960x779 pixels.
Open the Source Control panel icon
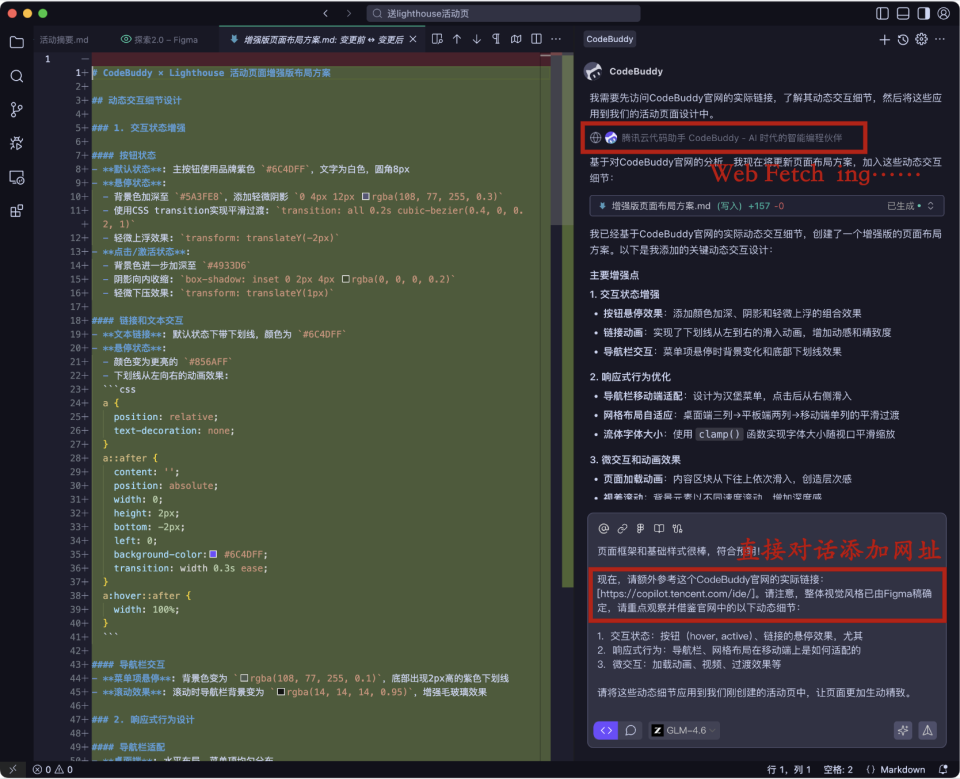(x=16, y=109)
